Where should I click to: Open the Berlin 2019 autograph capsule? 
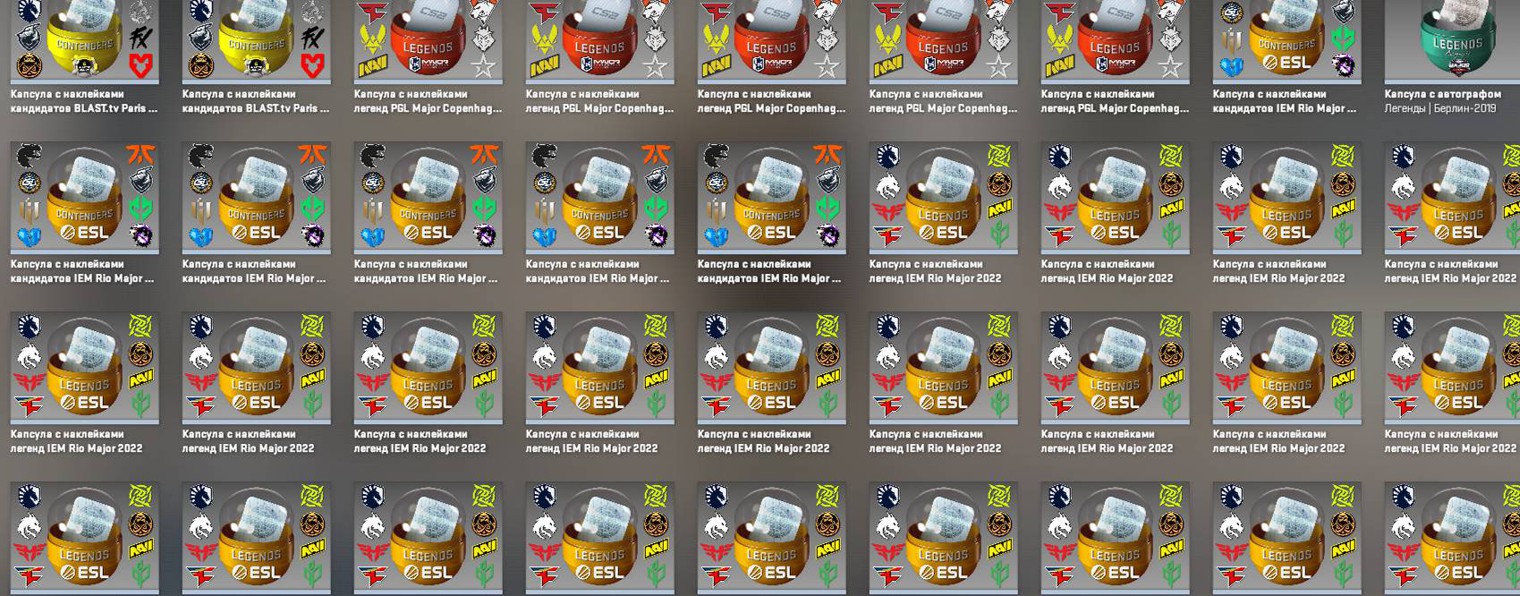(x=1452, y=42)
